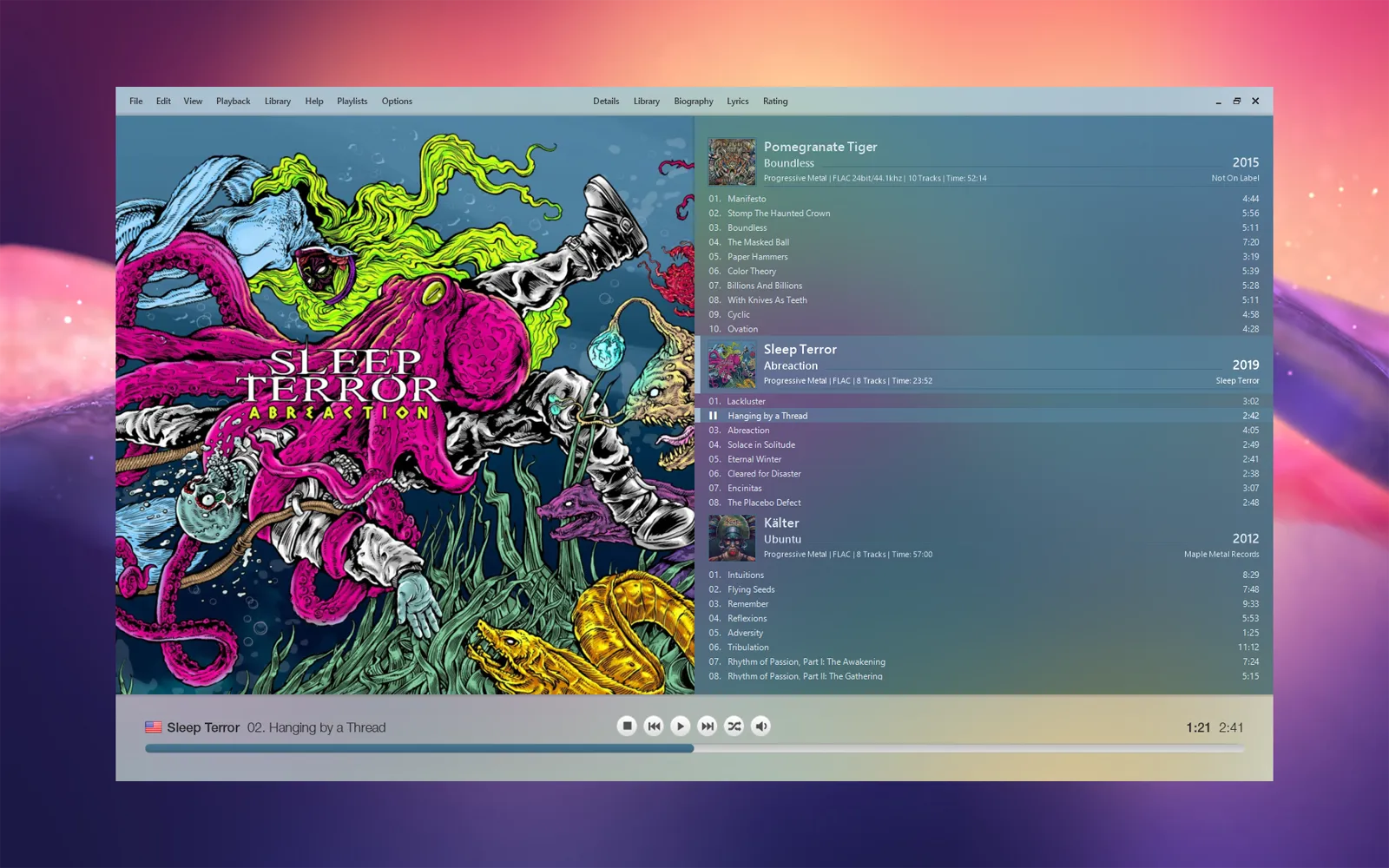This screenshot has width=1389, height=868.
Task: Select the track Ovation
Action: [984, 329]
